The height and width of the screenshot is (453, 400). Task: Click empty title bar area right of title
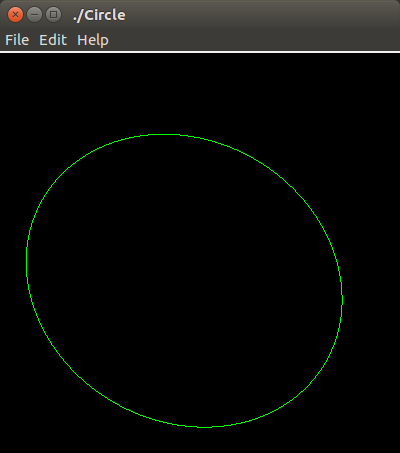click(x=263, y=15)
